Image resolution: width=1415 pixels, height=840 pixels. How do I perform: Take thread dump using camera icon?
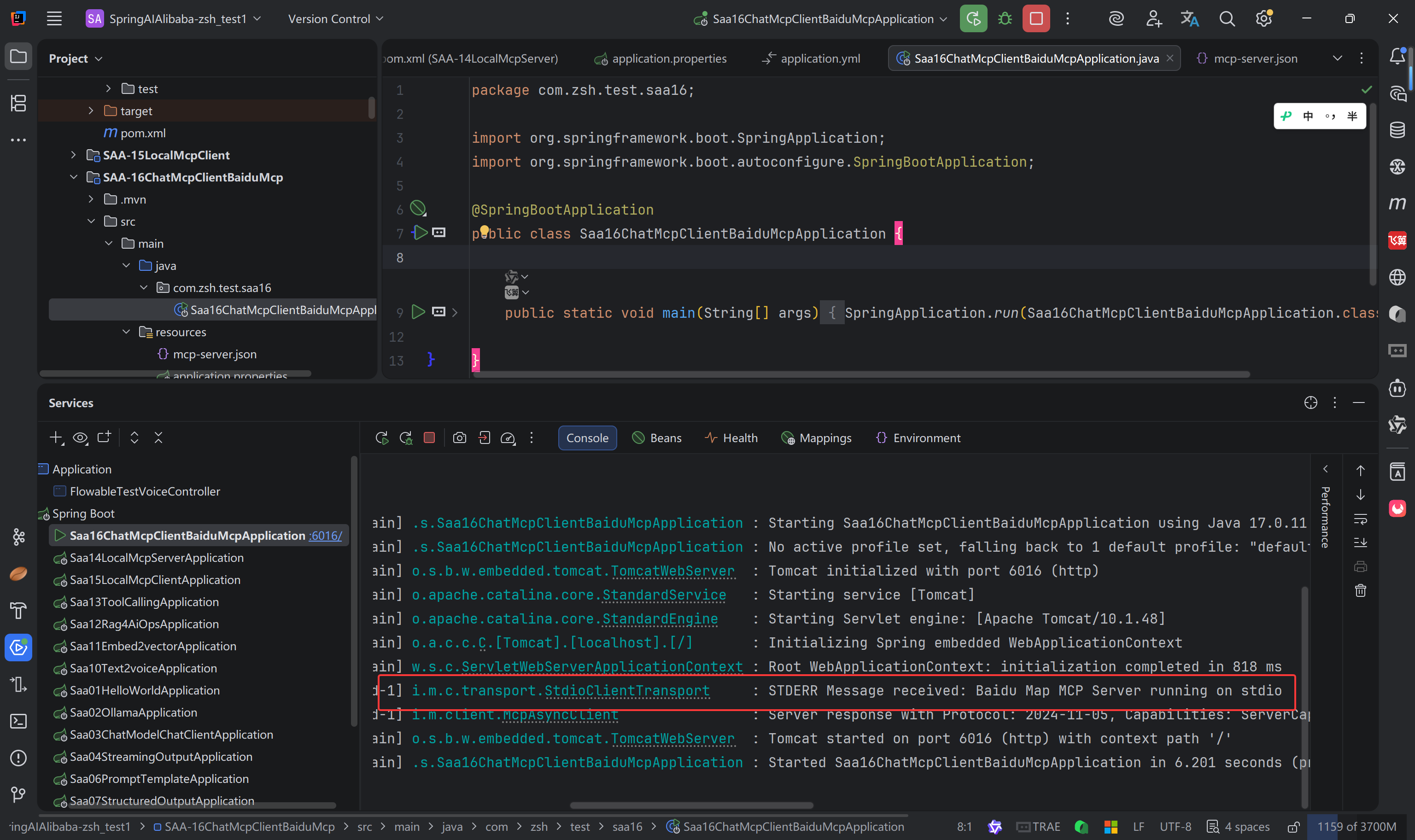[460, 437]
